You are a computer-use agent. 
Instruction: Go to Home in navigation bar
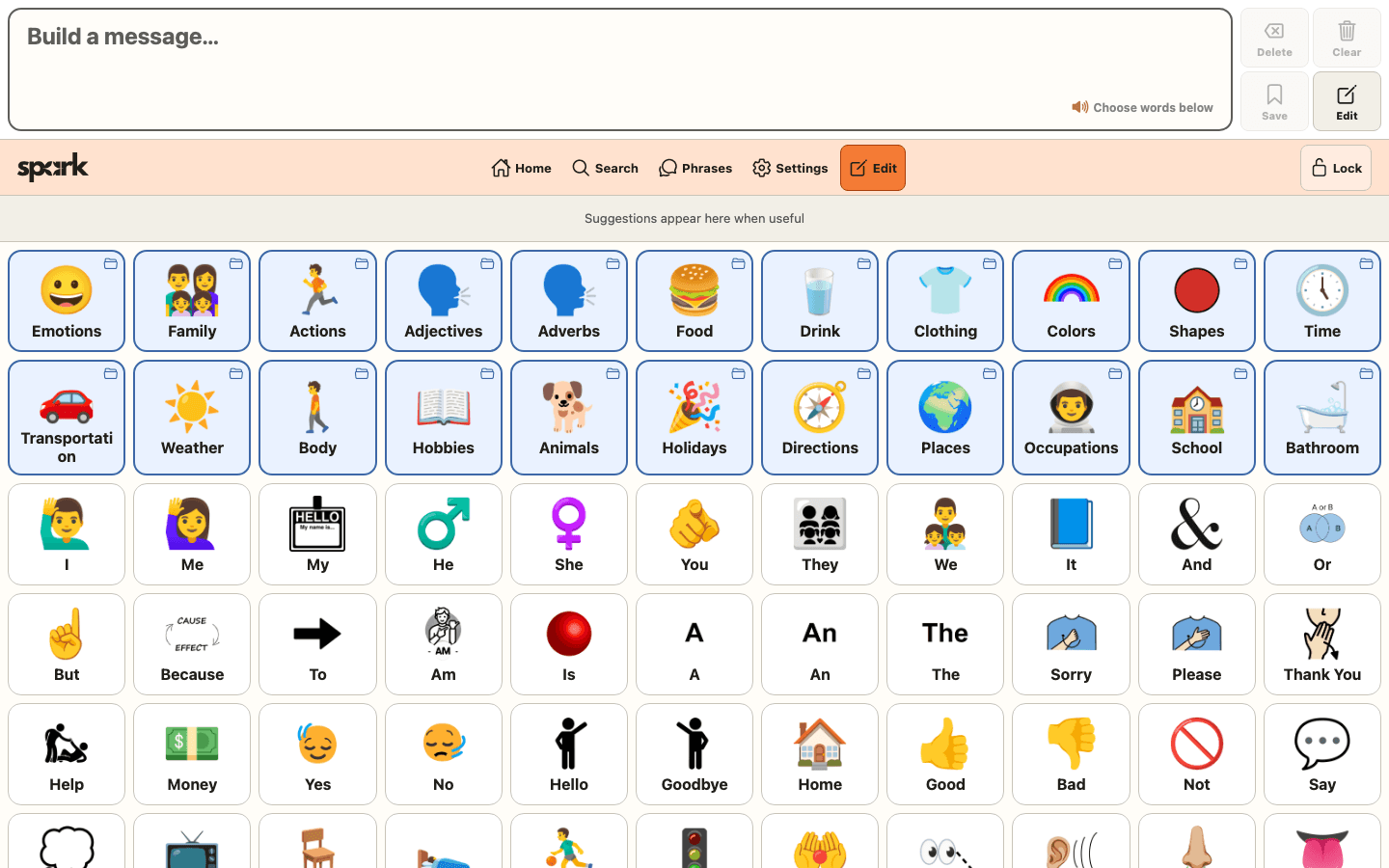coord(521,168)
